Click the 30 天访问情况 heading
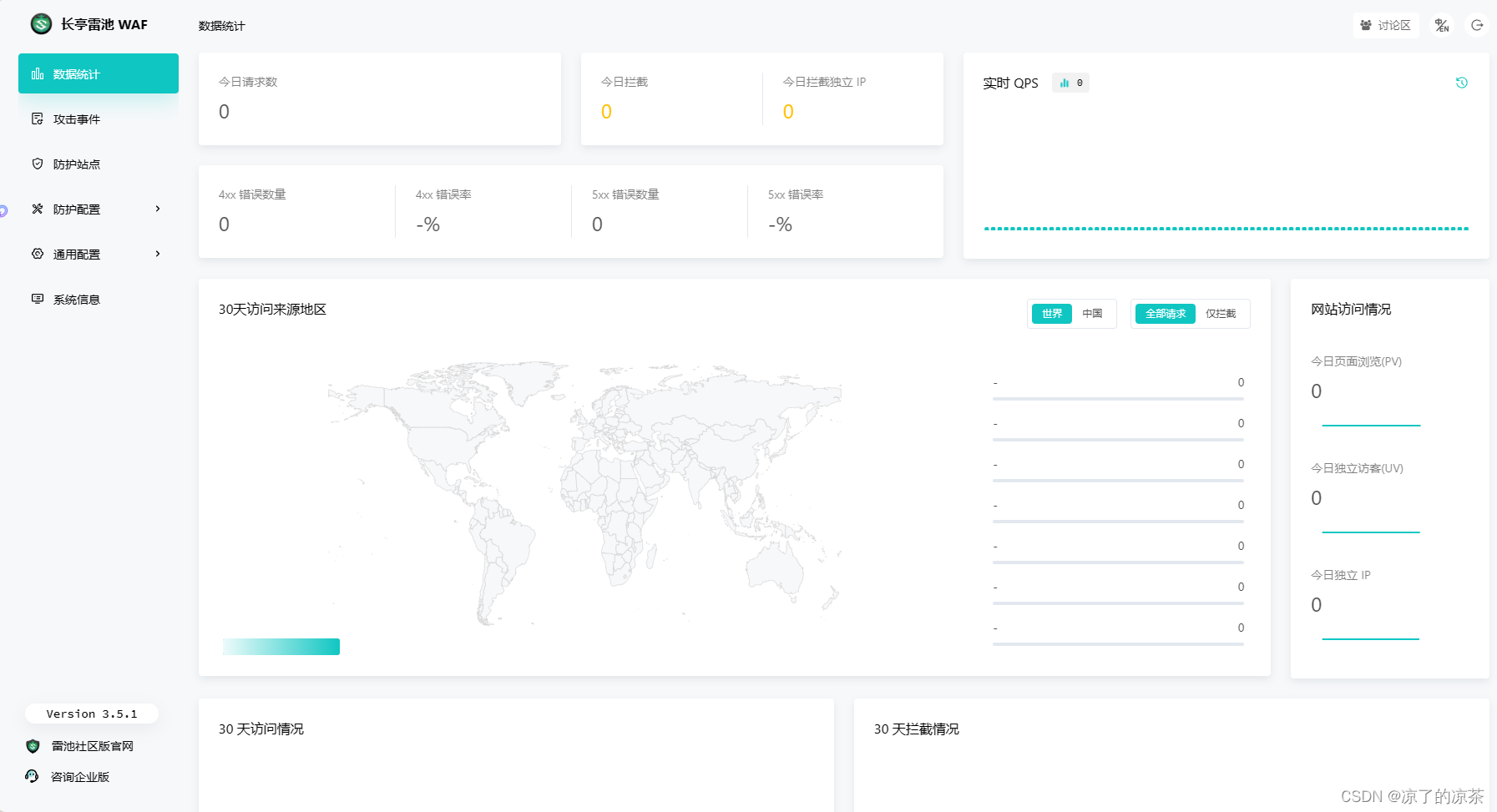 point(261,729)
